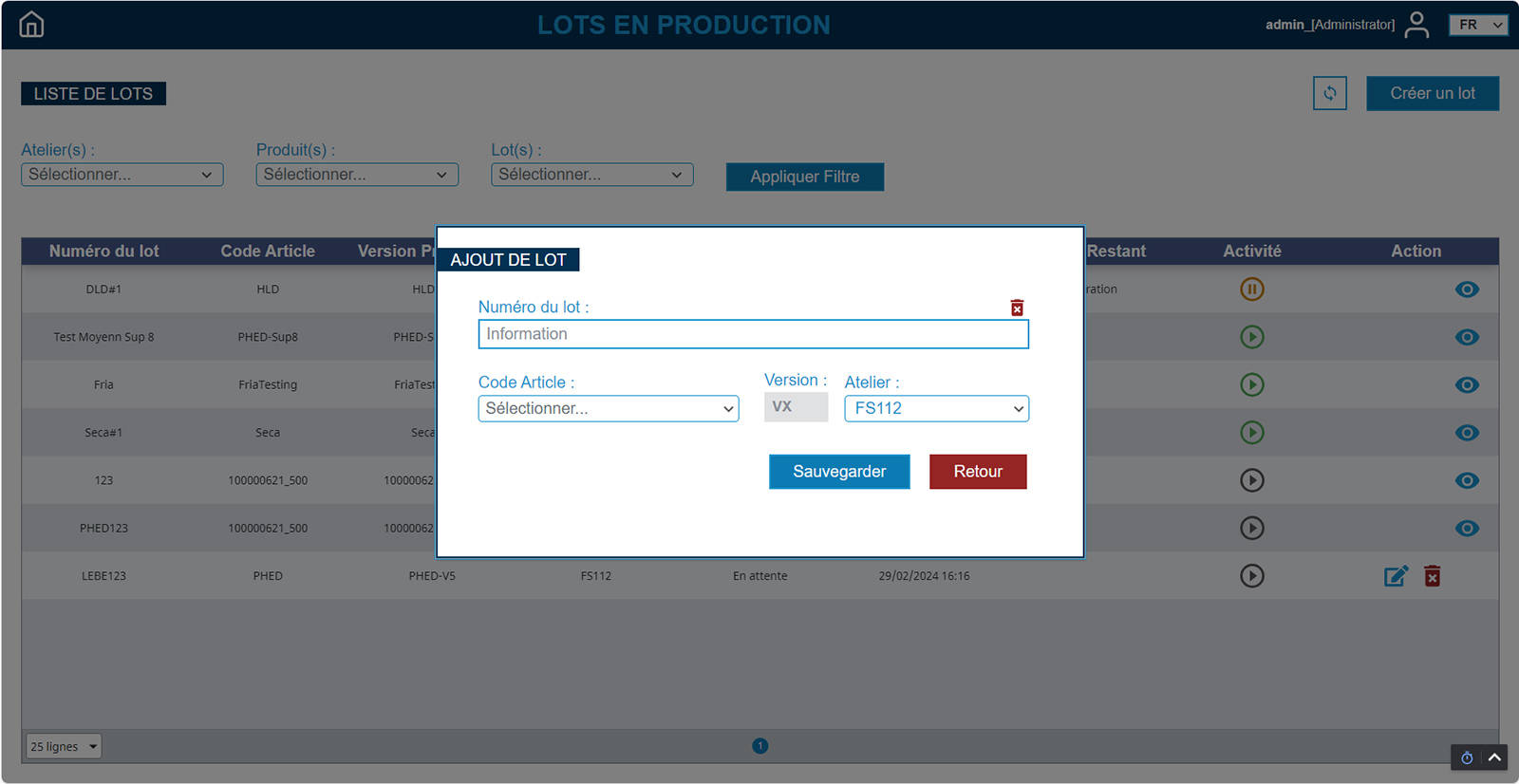
Task: Click the Version VX field
Action: [x=796, y=406]
